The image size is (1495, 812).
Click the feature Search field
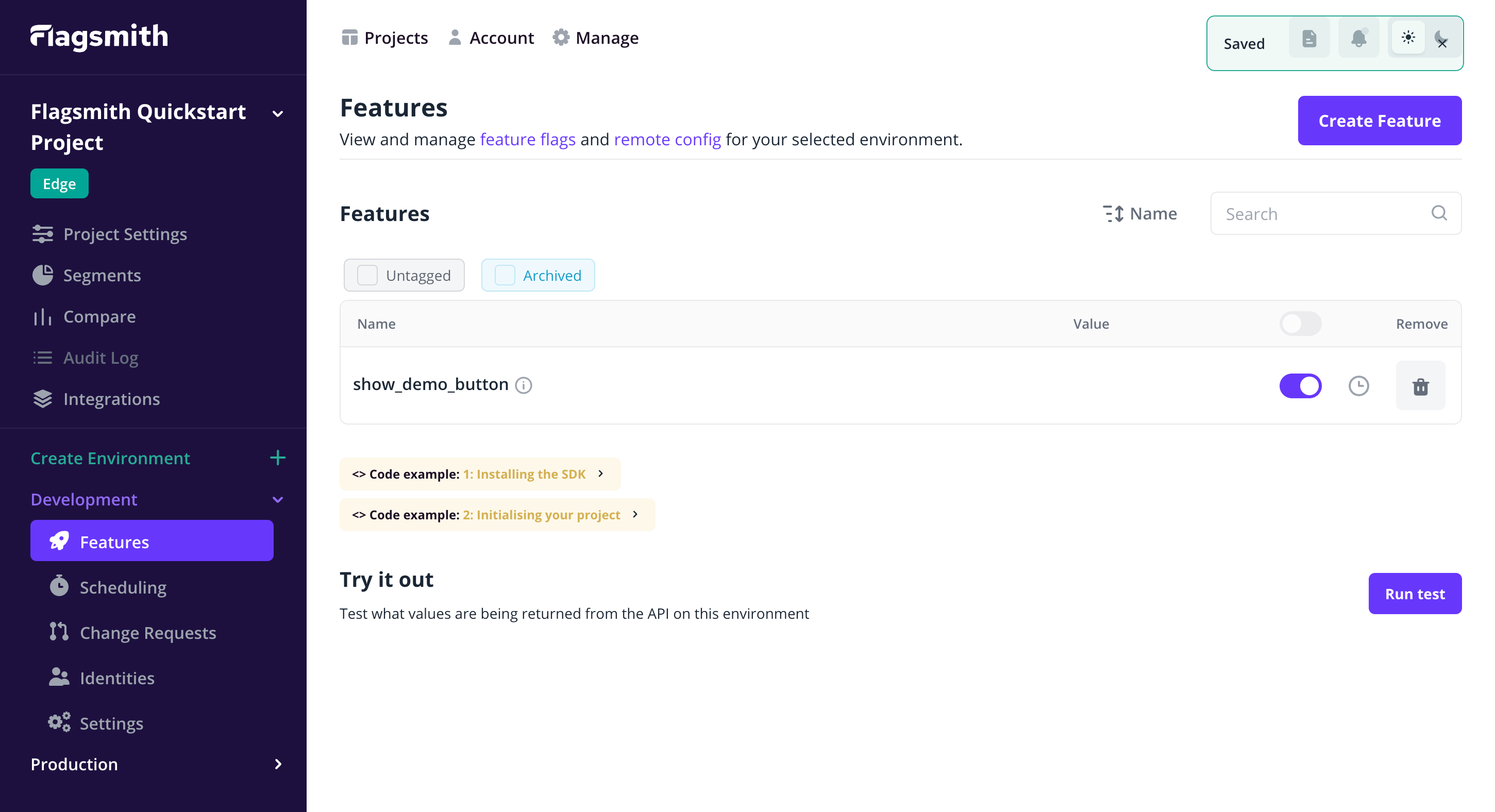[1335, 214]
